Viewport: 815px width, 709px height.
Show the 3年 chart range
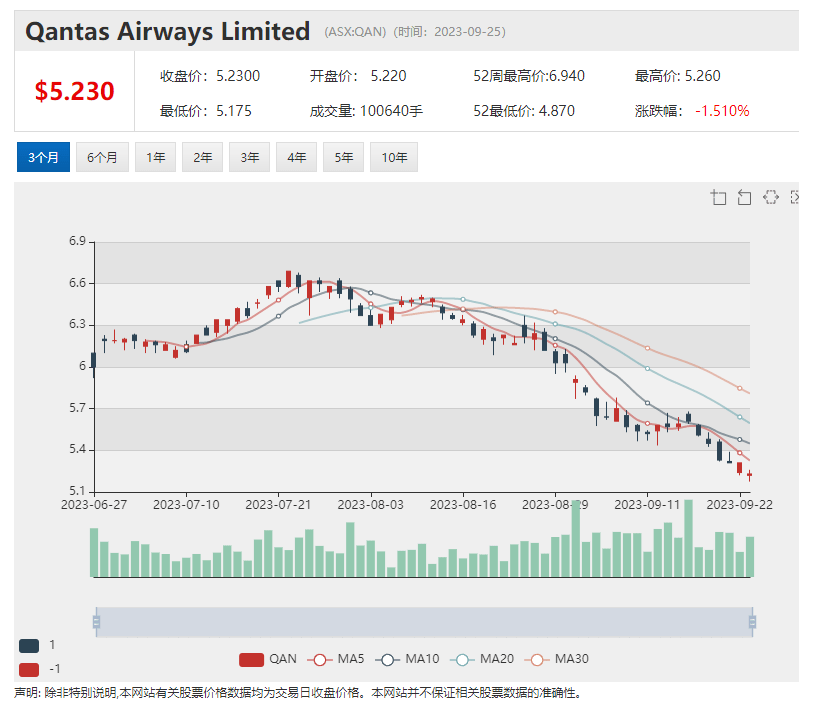coord(249,157)
